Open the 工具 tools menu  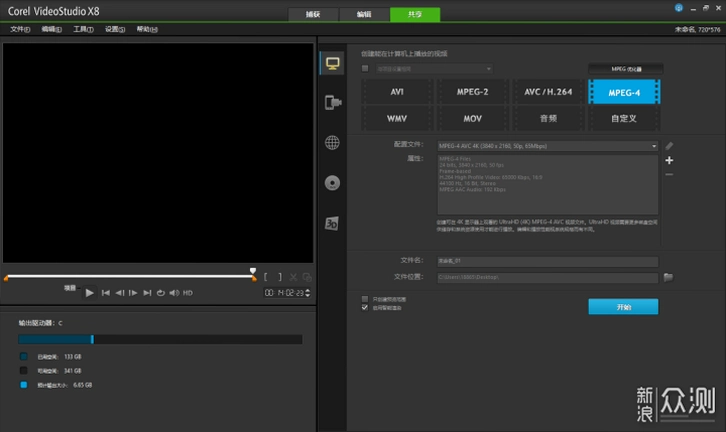(83, 29)
